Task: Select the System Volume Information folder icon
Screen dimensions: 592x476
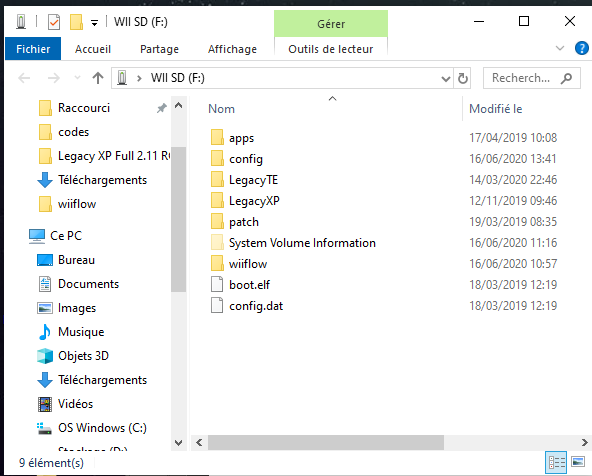Action: [217, 243]
